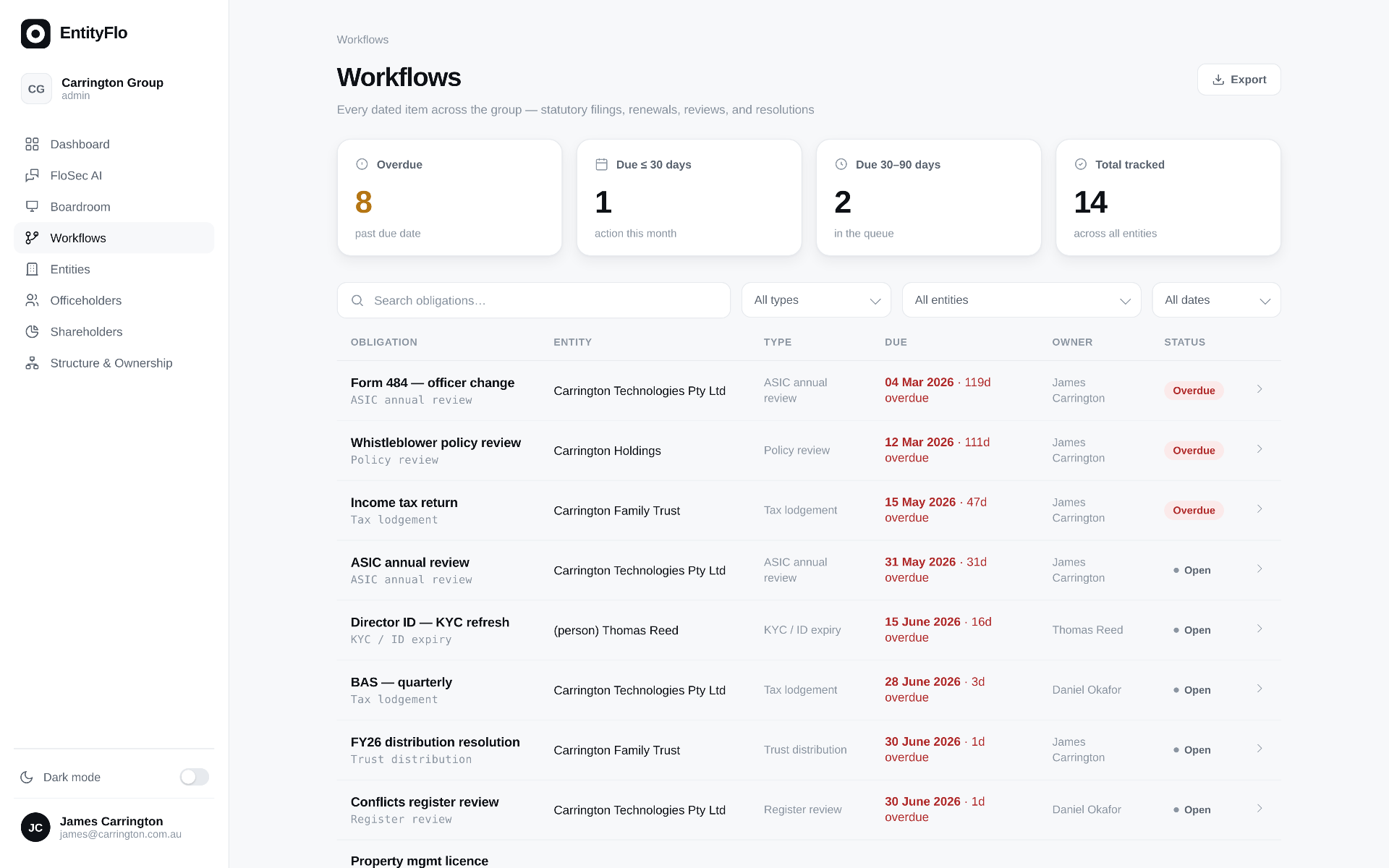Navigate to Boardroom
The width and height of the screenshot is (1389, 868).
point(114,206)
